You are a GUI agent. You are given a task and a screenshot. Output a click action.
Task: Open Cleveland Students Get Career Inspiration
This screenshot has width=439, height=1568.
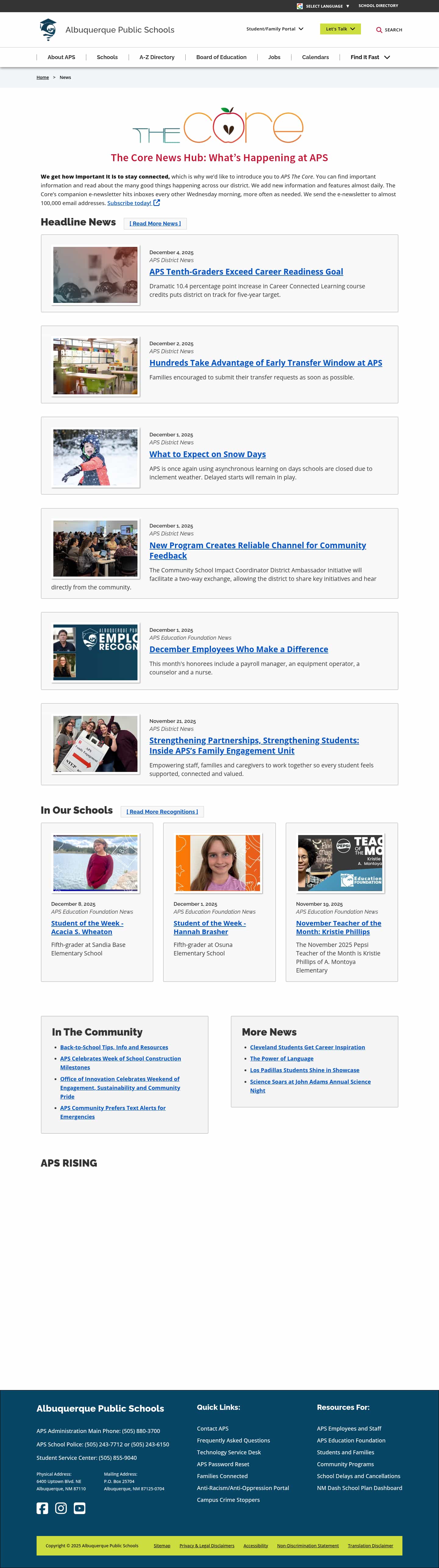(x=308, y=1047)
